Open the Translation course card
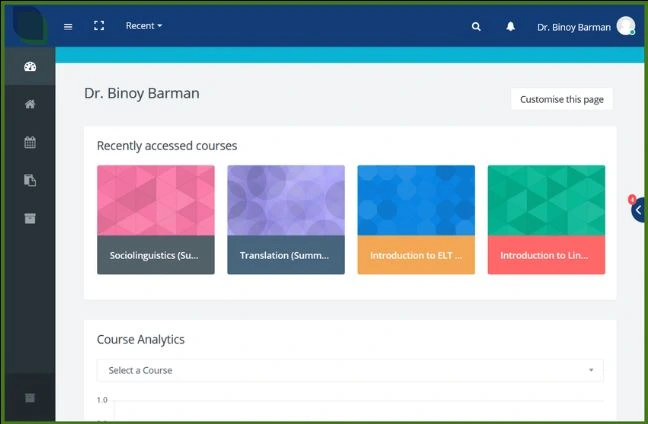The width and height of the screenshot is (648, 424). click(285, 219)
